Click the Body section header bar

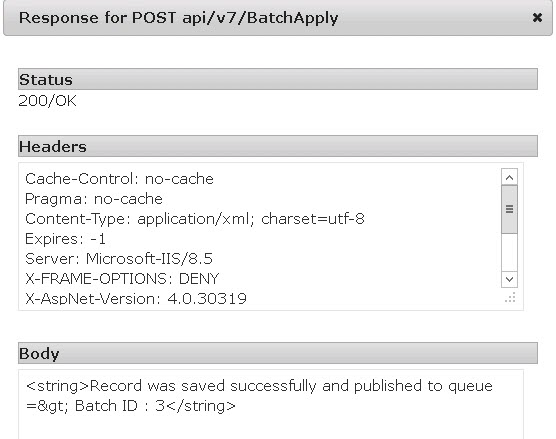[278, 353]
